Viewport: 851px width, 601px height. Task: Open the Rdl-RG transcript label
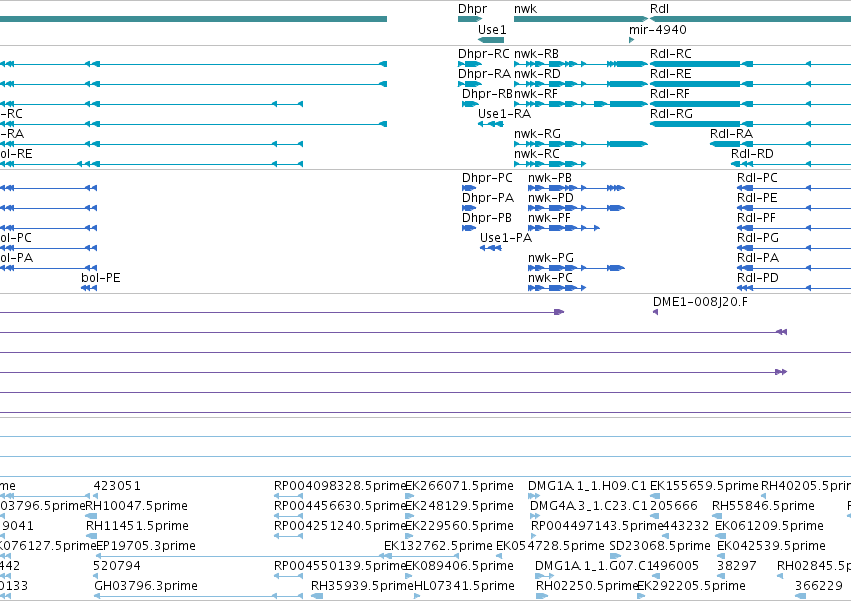click(671, 114)
